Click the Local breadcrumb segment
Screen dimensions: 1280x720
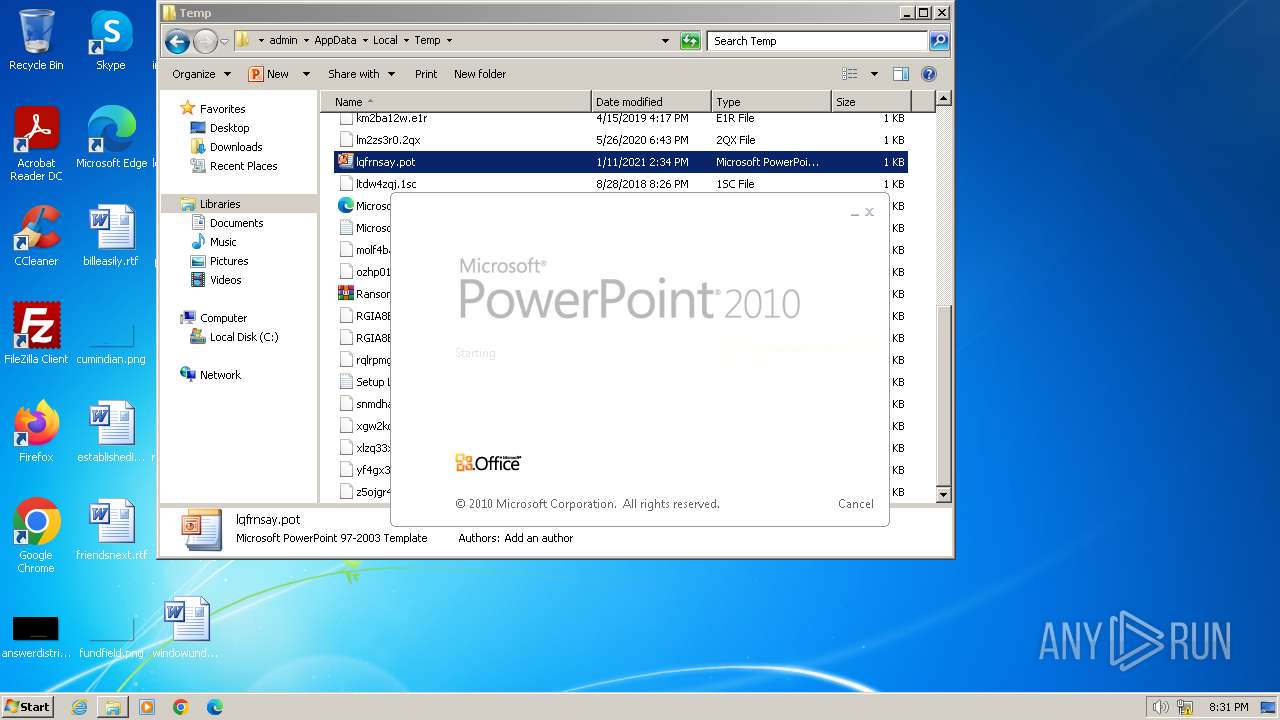point(385,41)
